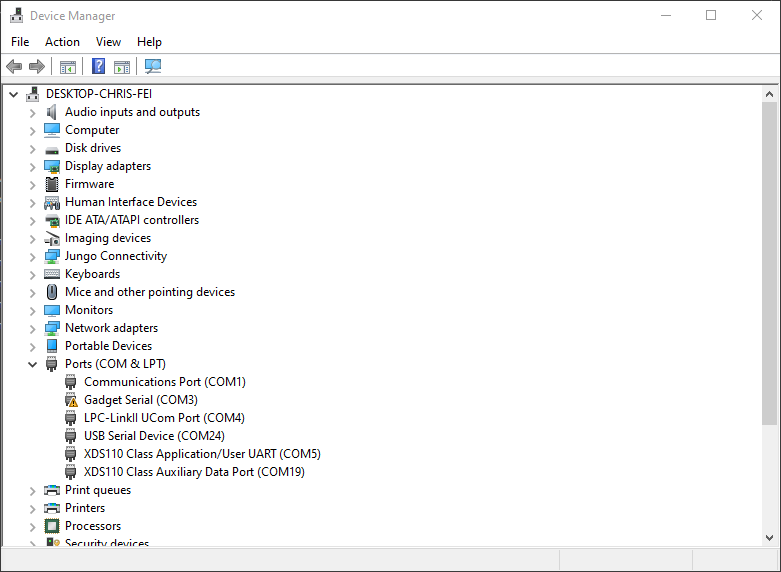781x572 pixels.
Task: Select USB Serial Device (COM24)
Action: coord(154,435)
